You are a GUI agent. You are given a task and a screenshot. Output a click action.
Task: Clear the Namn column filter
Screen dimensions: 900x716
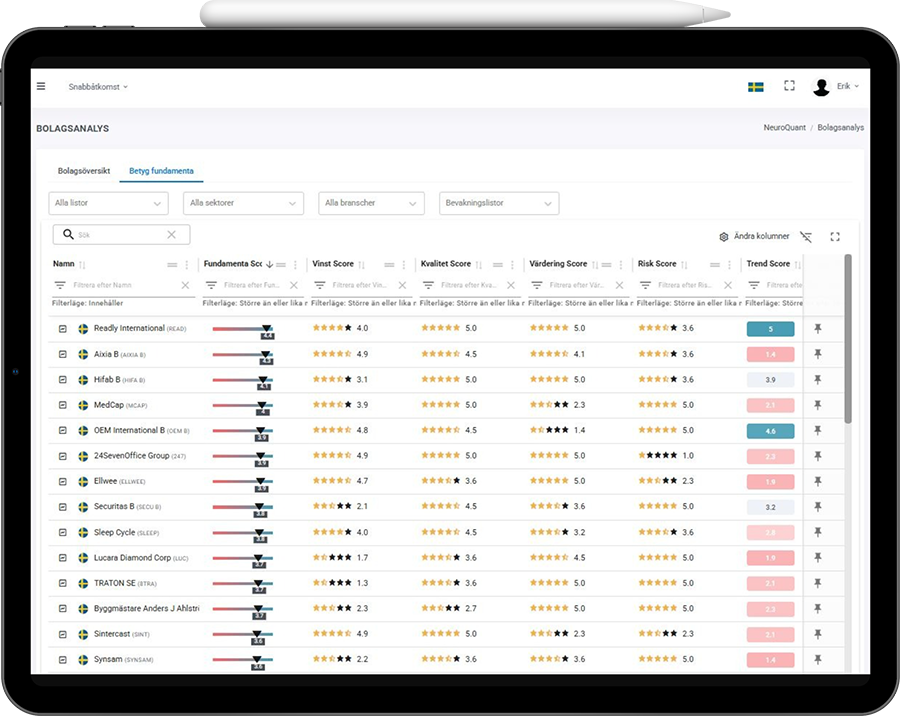[x=185, y=285]
